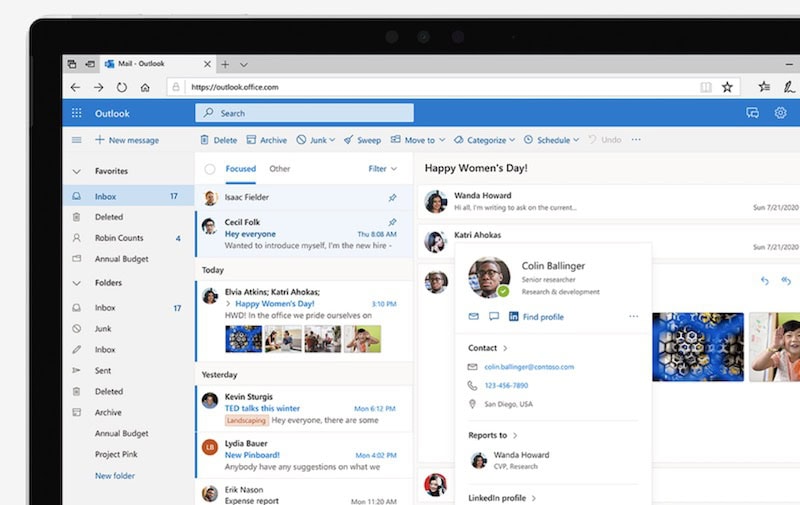Delete the selected message
800x505 pixels.
click(218, 140)
